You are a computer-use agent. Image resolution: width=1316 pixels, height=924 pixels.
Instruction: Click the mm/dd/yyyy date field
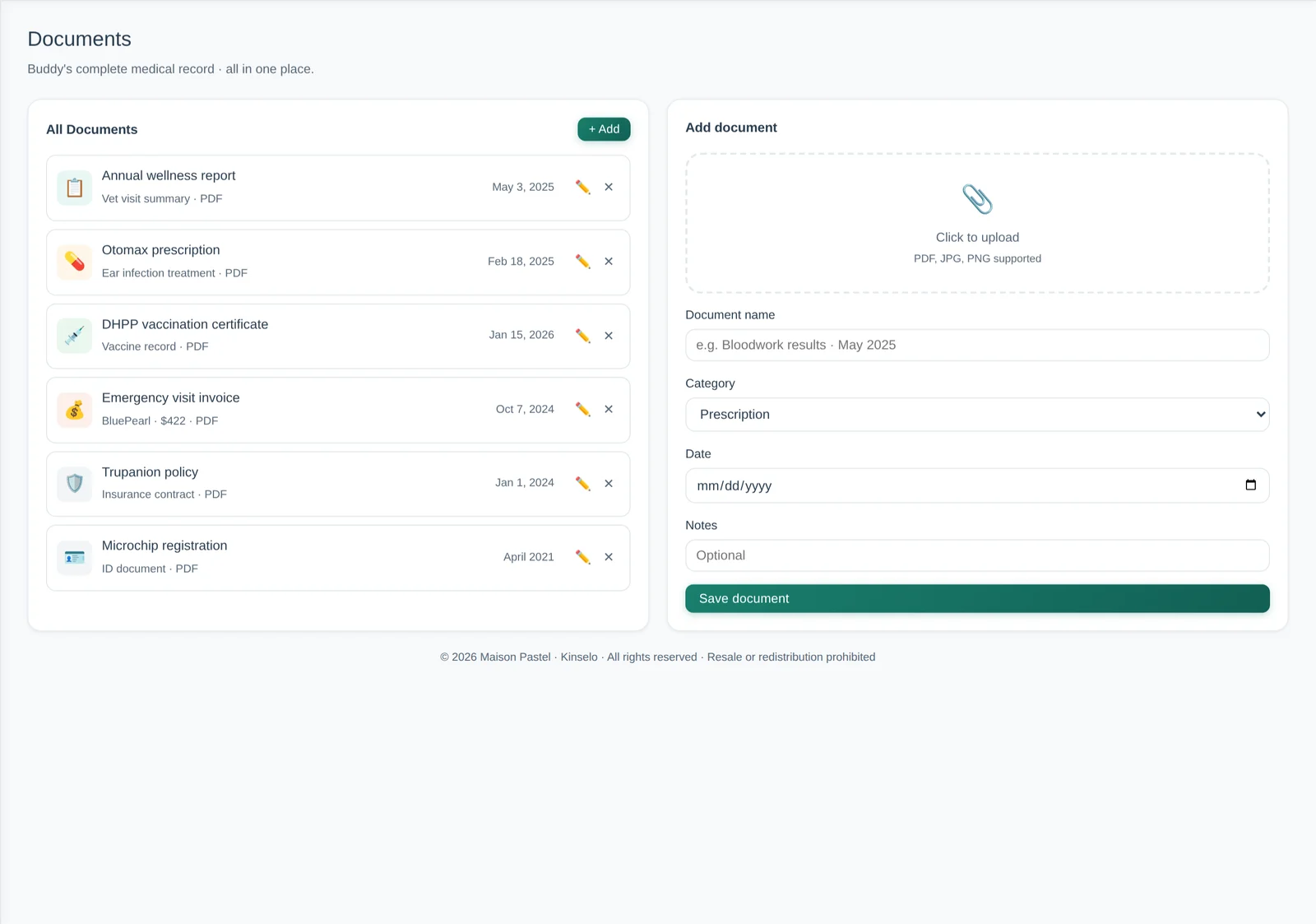(x=977, y=485)
